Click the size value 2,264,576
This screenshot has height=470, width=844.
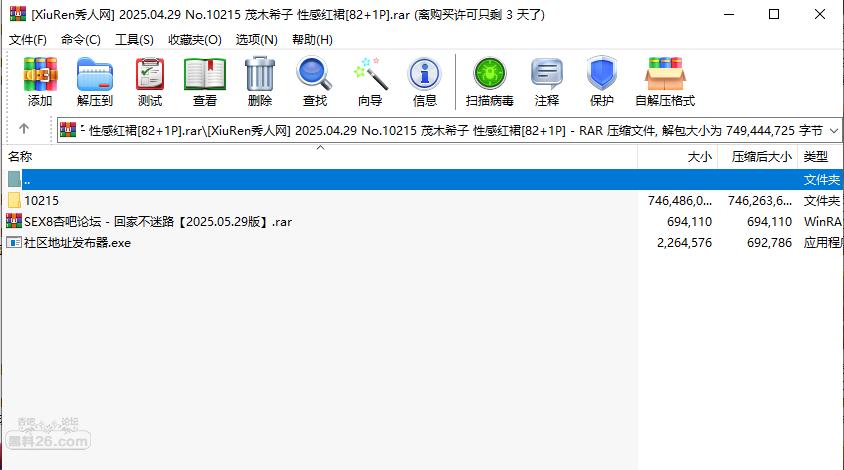coord(684,243)
